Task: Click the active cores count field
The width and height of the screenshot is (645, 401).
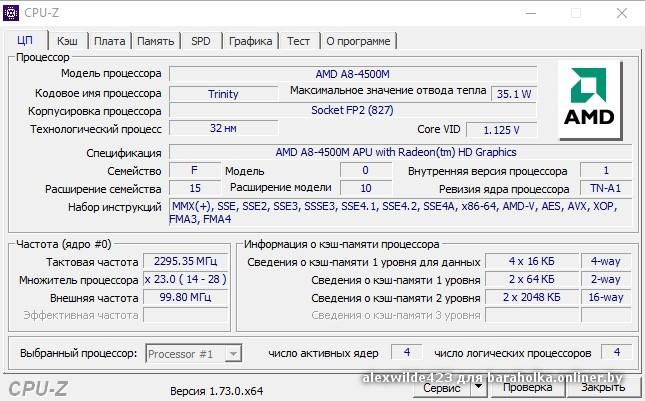Action: 406,352
